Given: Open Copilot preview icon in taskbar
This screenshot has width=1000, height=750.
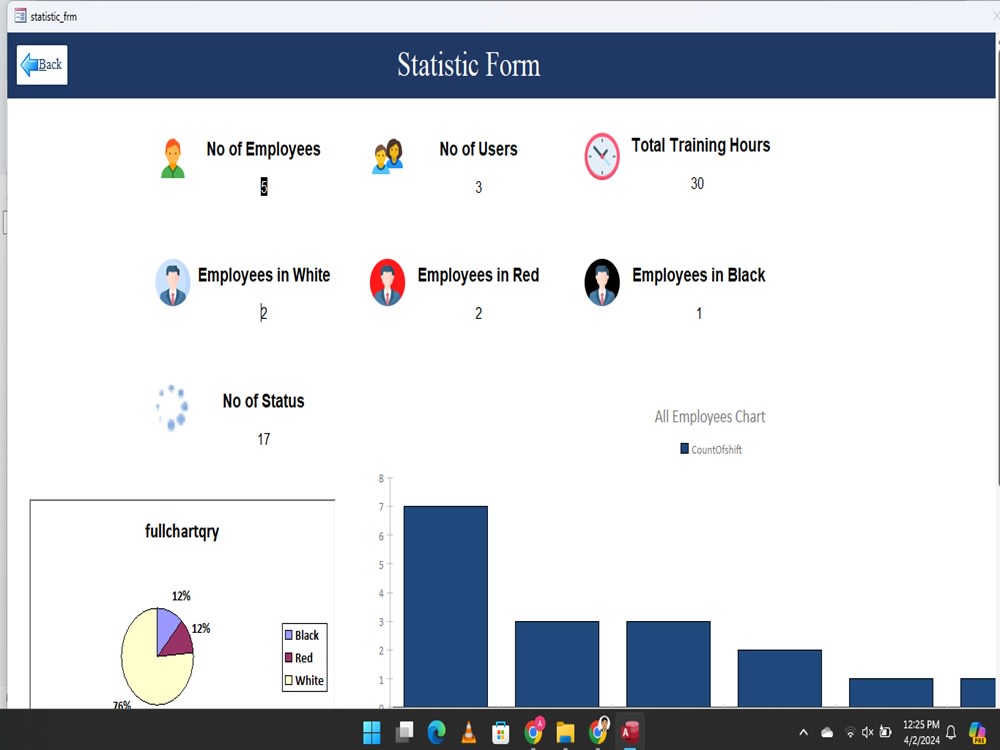Looking at the screenshot, I should click(x=977, y=733).
